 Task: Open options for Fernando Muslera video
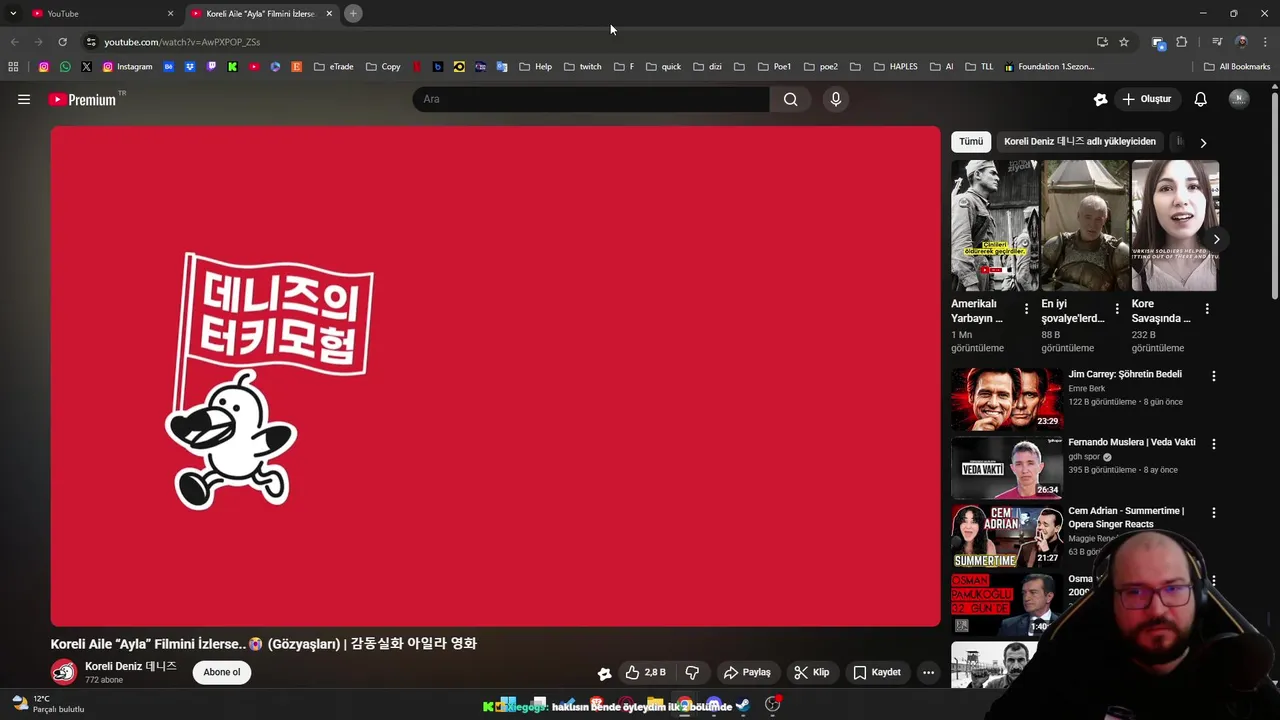[1214, 444]
